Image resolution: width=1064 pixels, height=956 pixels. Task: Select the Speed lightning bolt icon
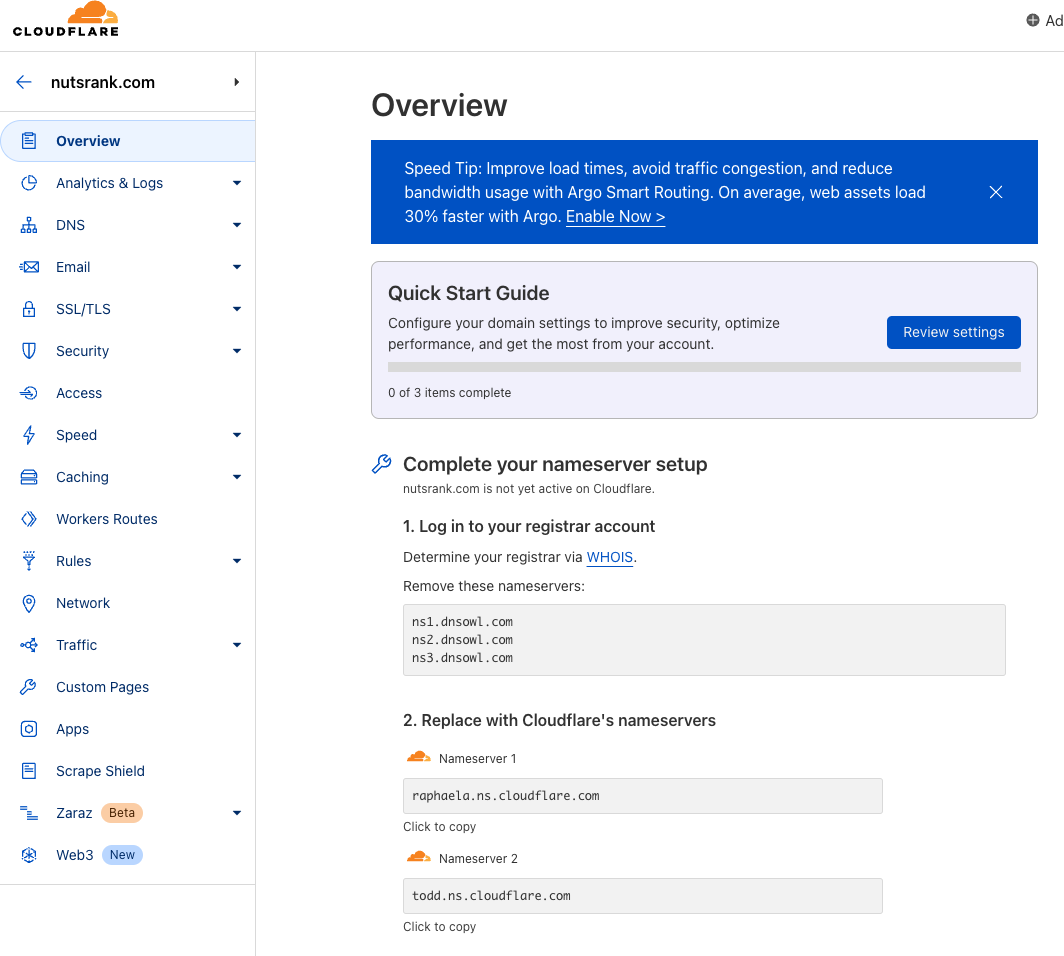pyautogui.click(x=27, y=435)
